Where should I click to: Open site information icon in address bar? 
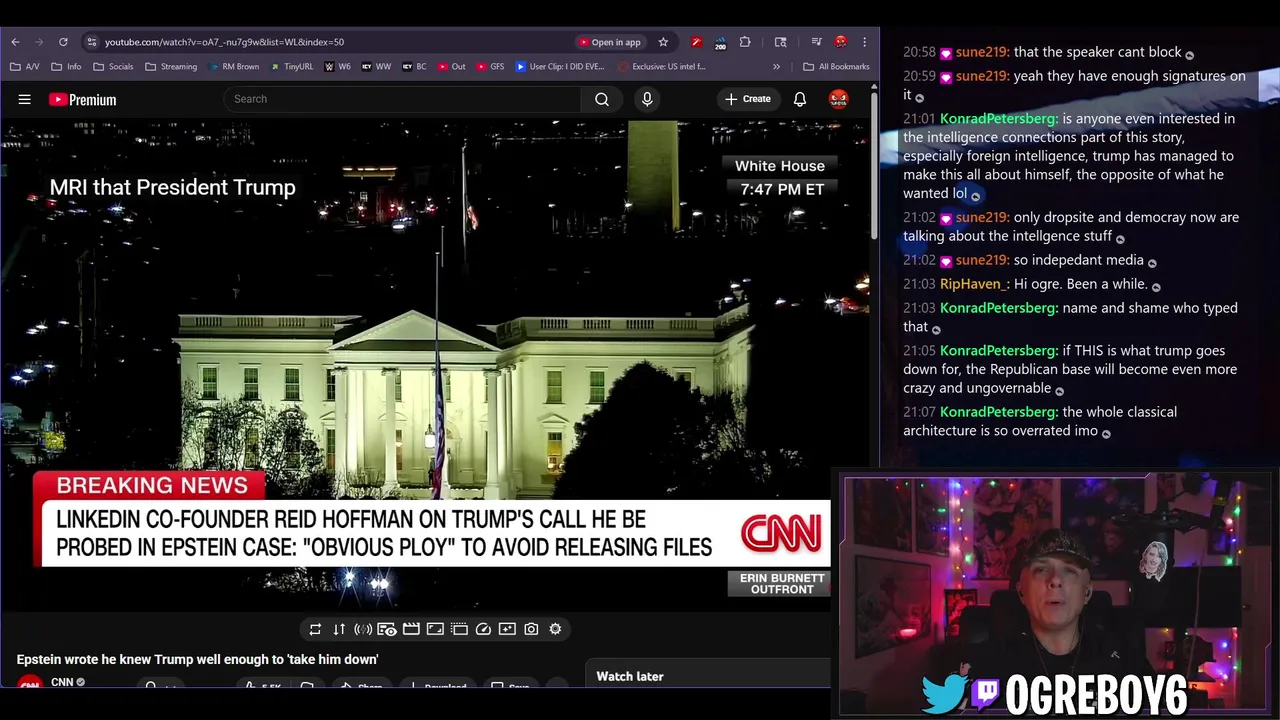(x=92, y=42)
